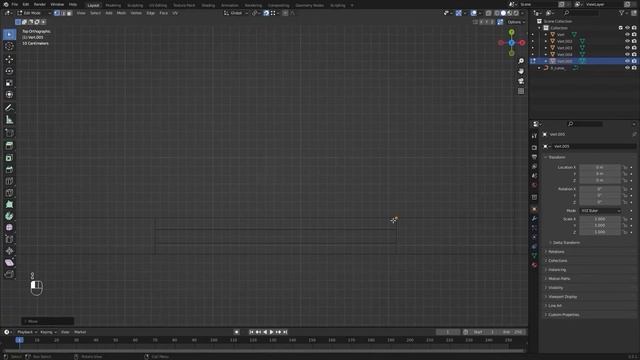Viewport: 640px width, 360px height.
Task: Select the Inset Faces tool
Action: 9,158
